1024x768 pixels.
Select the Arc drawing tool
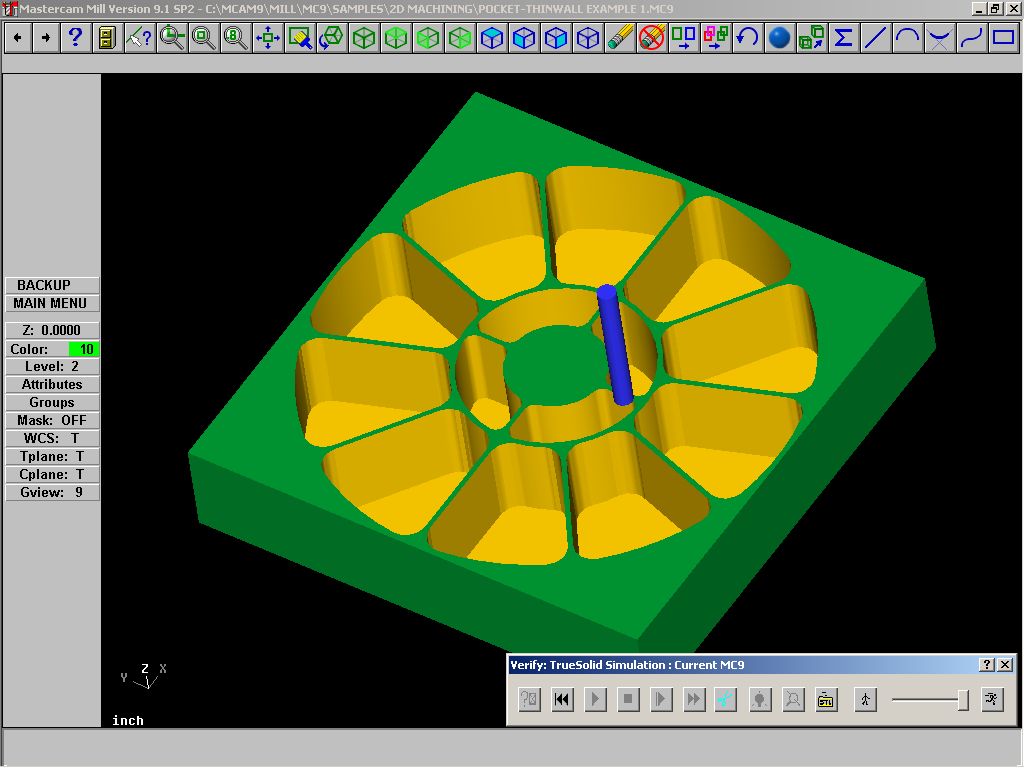coord(907,38)
